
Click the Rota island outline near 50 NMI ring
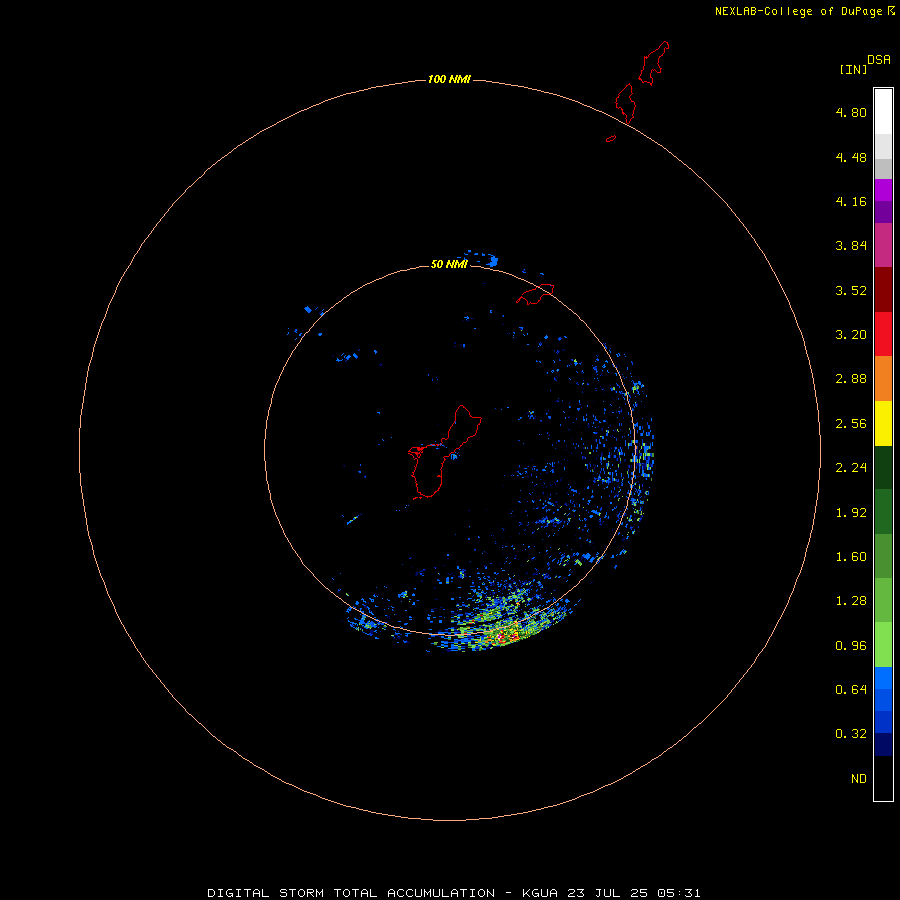(535, 294)
